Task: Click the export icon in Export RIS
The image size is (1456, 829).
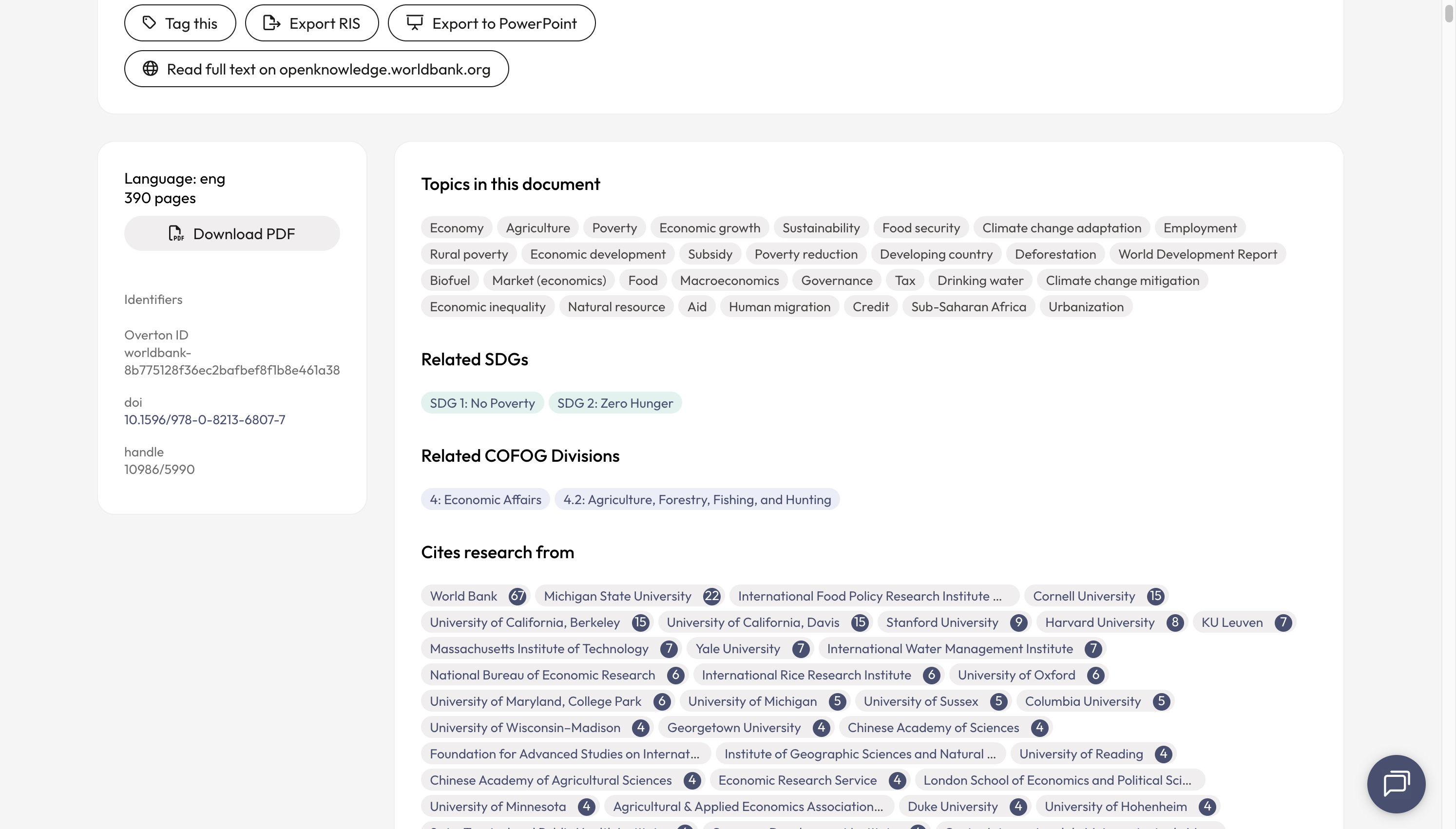Action: pyautogui.click(x=271, y=23)
